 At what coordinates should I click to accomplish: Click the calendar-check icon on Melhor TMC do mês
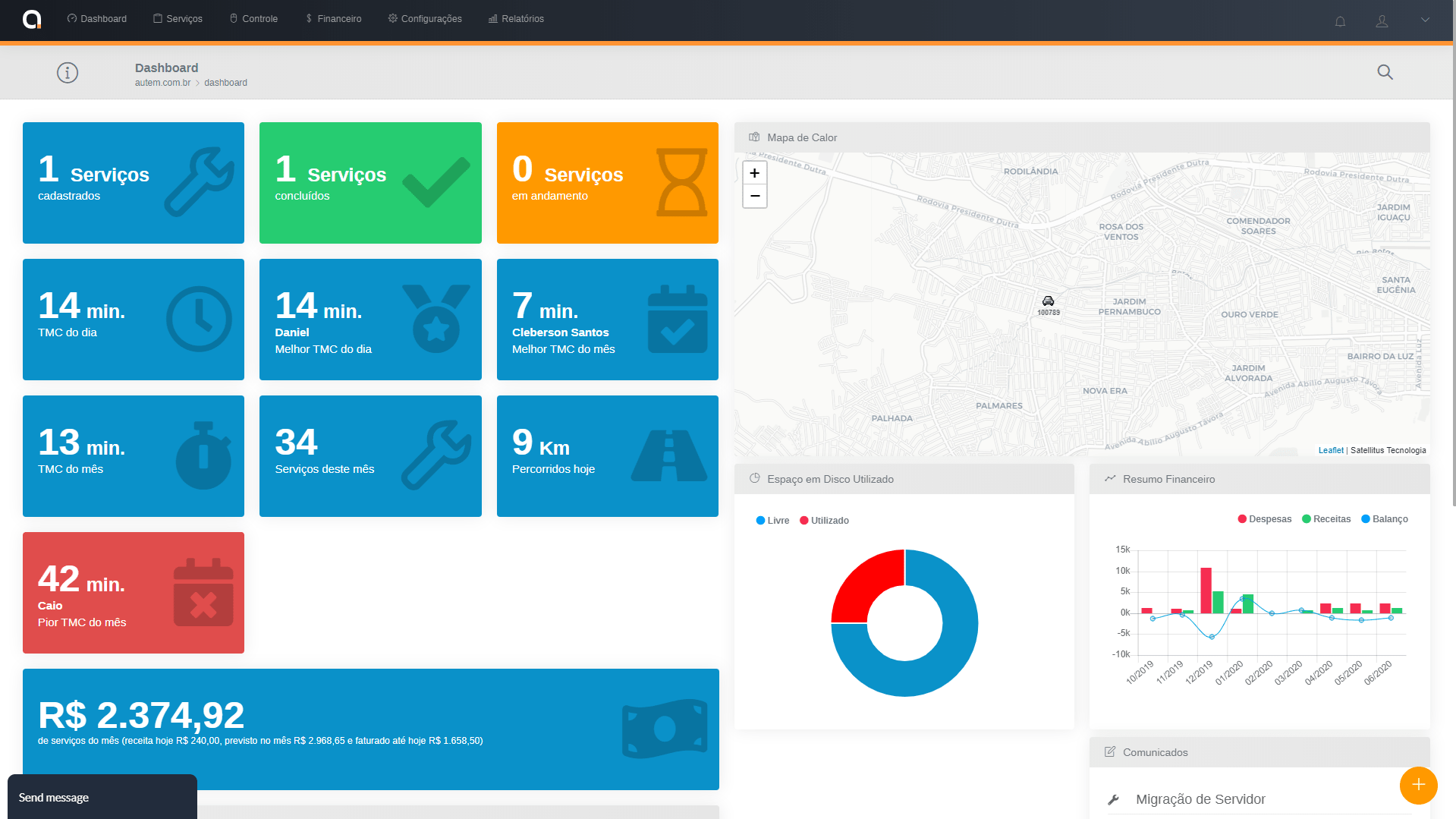[x=678, y=319]
